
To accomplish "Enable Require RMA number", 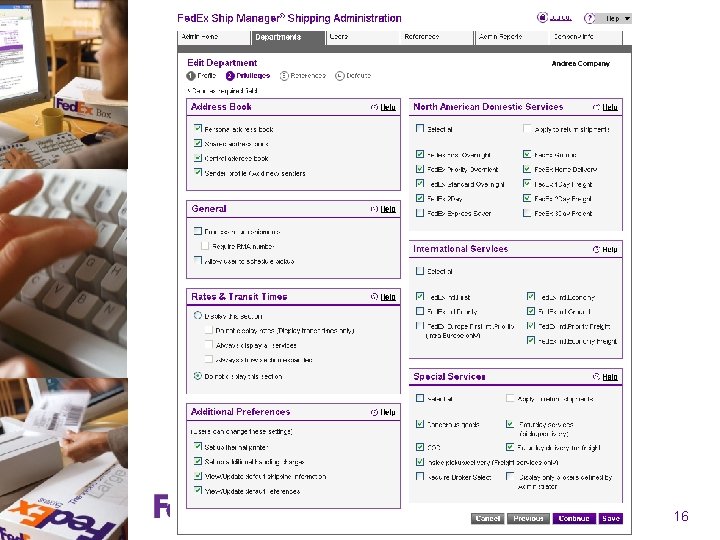I will [205, 246].
